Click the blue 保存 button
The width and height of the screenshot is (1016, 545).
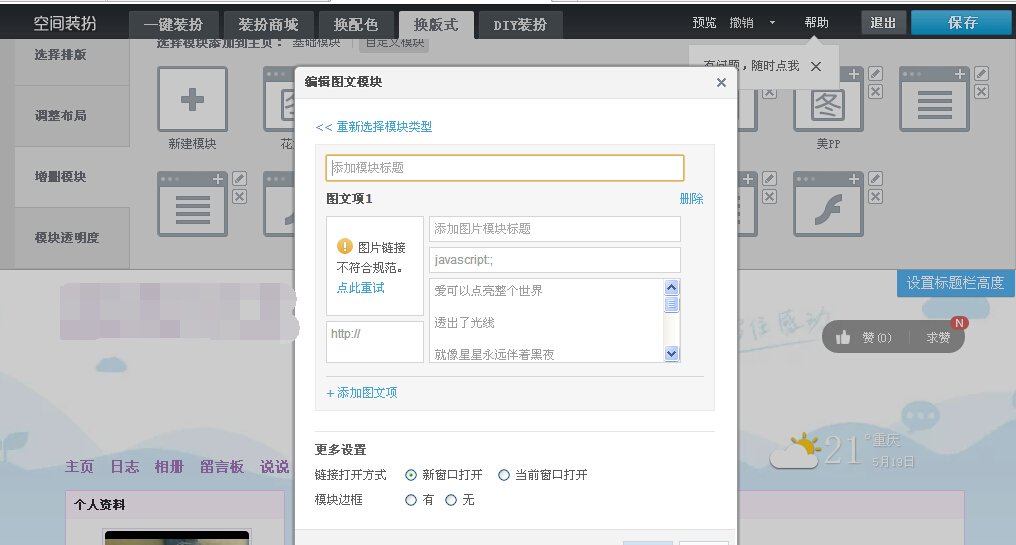click(x=962, y=23)
